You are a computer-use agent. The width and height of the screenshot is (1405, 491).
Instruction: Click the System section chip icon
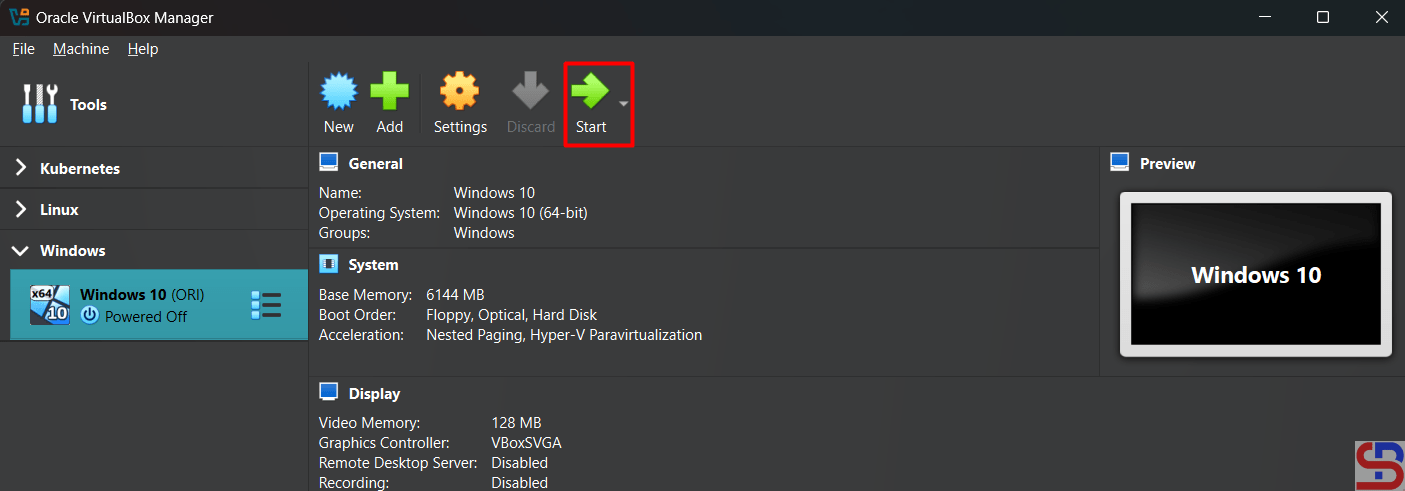pyautogui.click(x=328, y=264)
